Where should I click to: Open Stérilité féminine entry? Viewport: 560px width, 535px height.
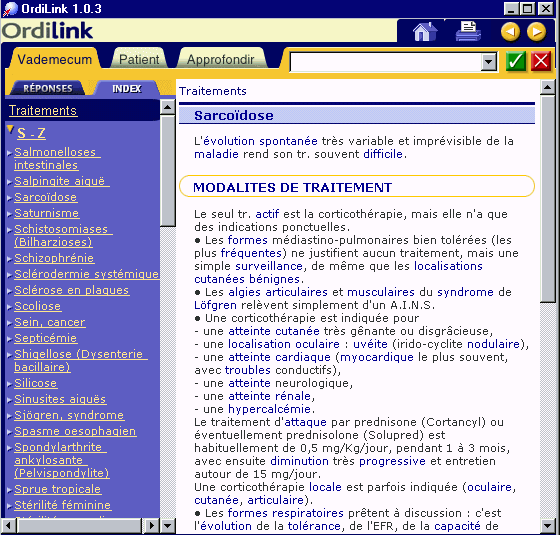63,505
